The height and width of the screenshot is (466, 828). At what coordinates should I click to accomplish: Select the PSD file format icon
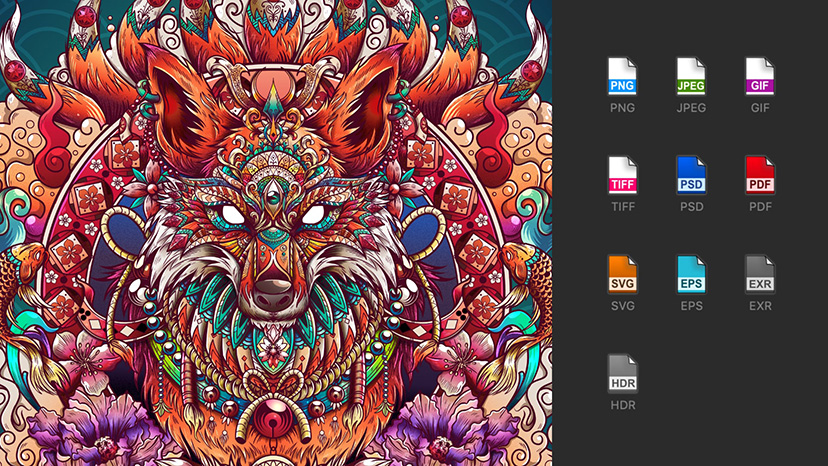[691, 175]
